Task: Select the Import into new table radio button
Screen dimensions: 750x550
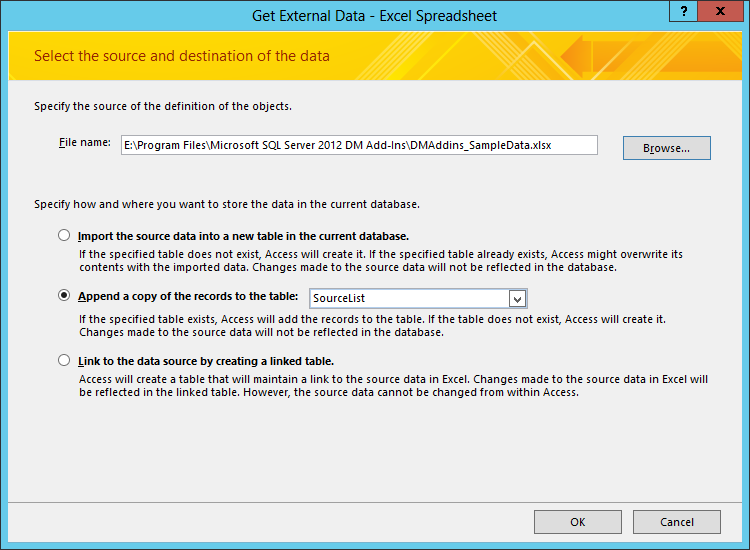Action: [64, 236]
